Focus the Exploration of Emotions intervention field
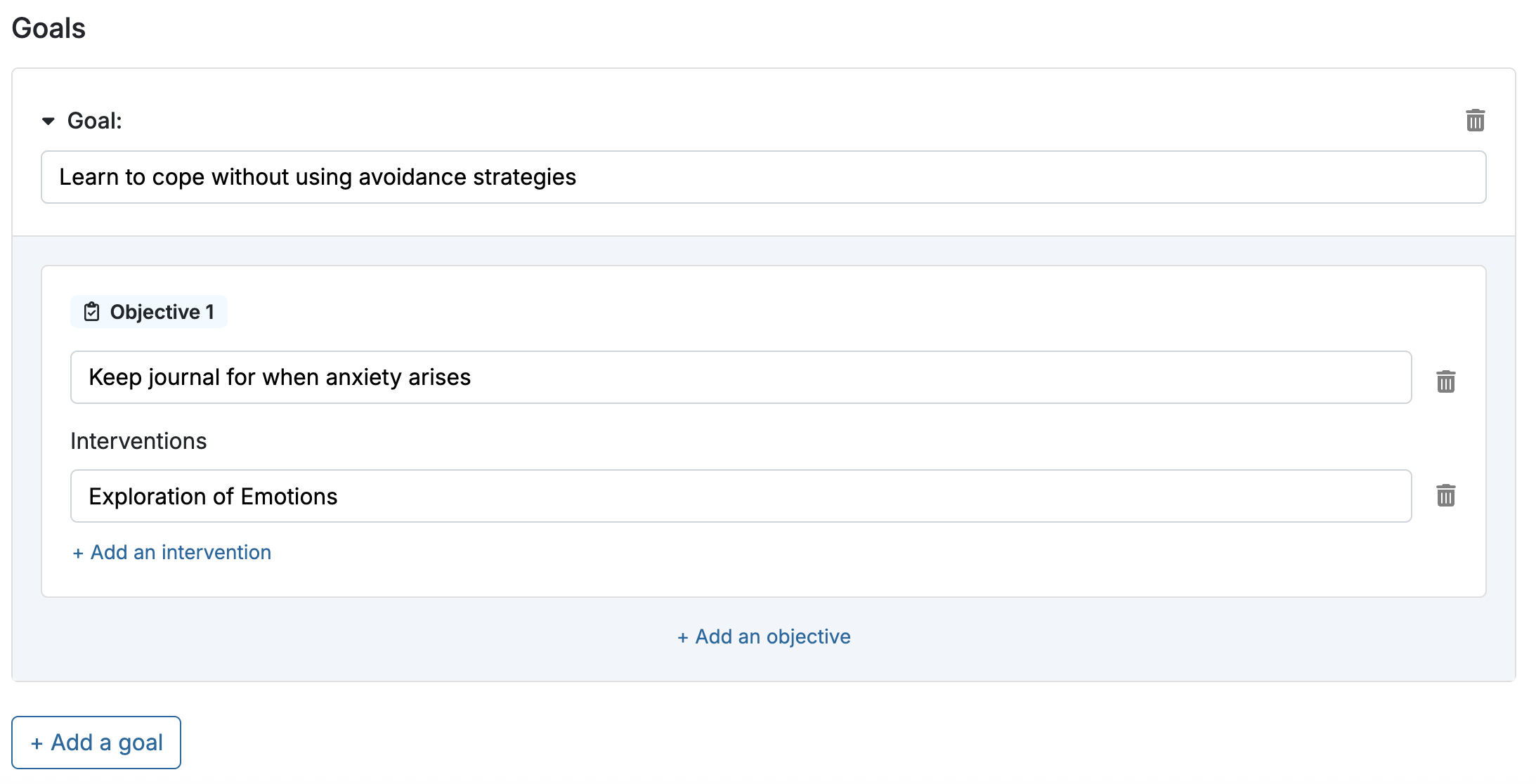This screenshot has width=1536, height=784. point(741,496)
